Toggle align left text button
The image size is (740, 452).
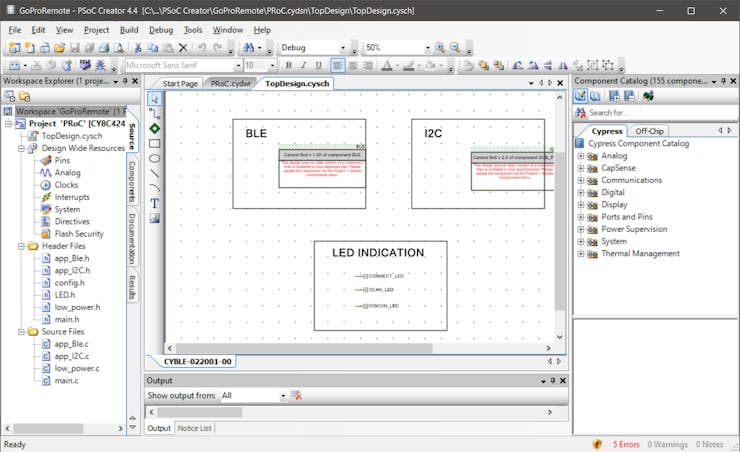[338, 65]
